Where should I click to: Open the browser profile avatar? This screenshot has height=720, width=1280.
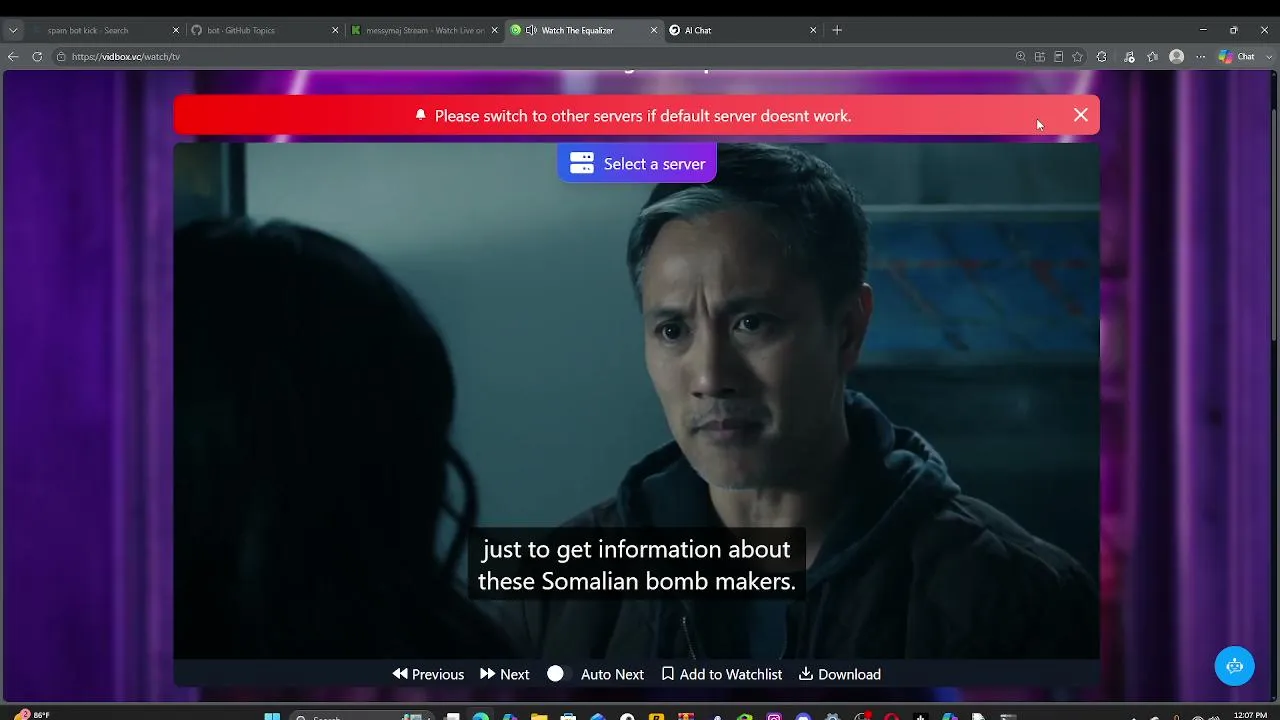(x=1177, y=57)
